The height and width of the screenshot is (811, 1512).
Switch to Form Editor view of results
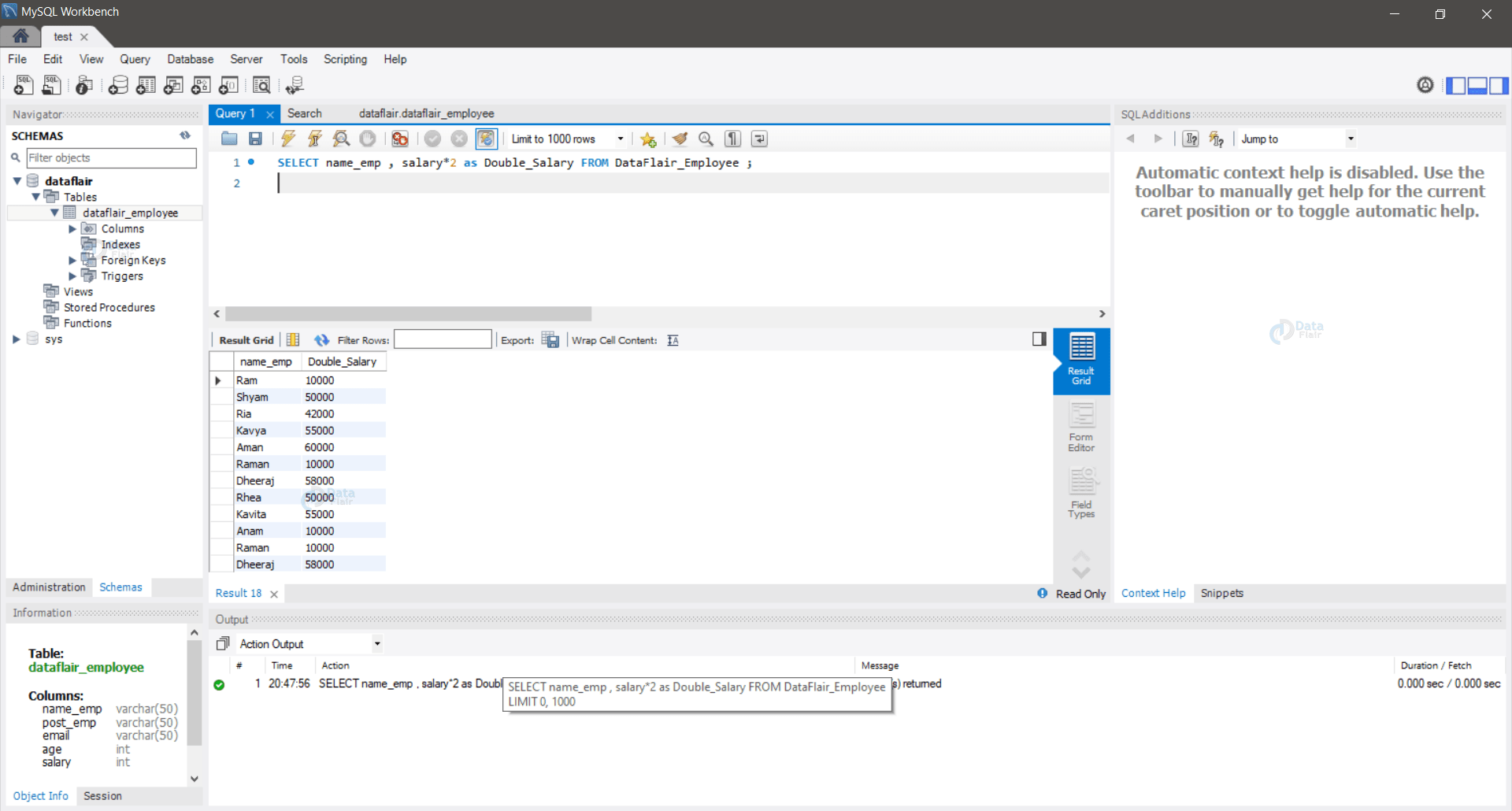pyautogui.click(x=1080, y=425)
